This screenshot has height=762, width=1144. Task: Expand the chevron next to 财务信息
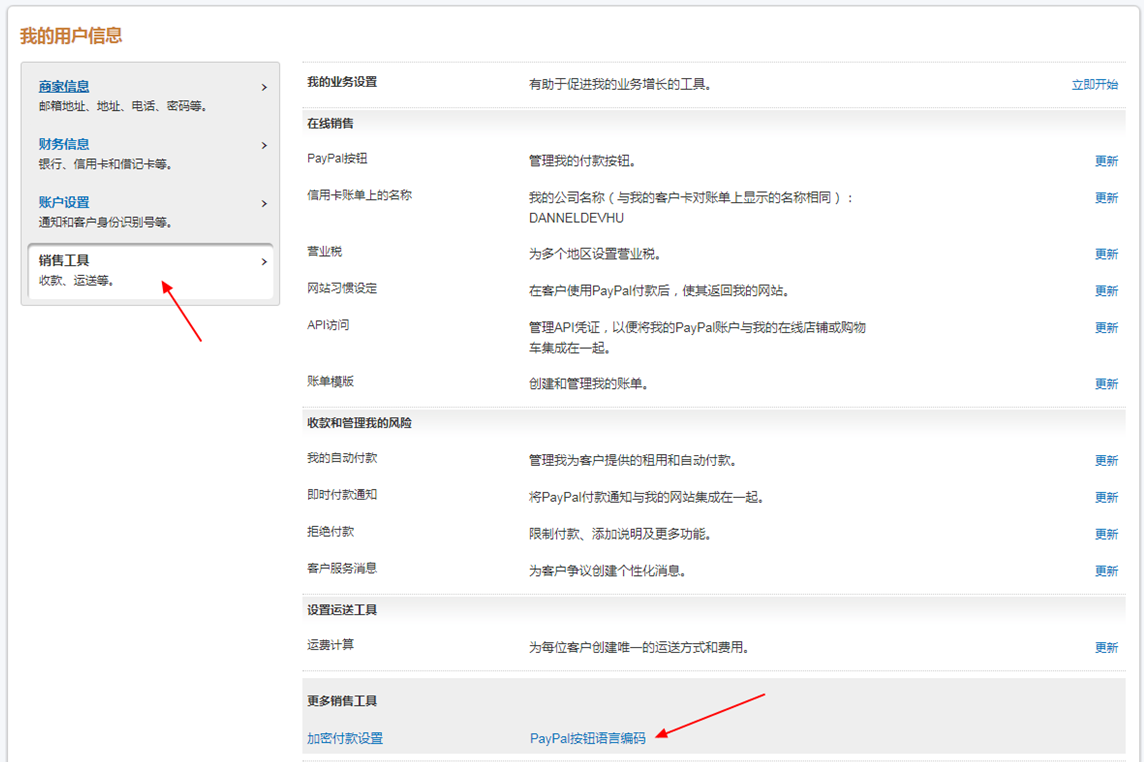point(264,146)
